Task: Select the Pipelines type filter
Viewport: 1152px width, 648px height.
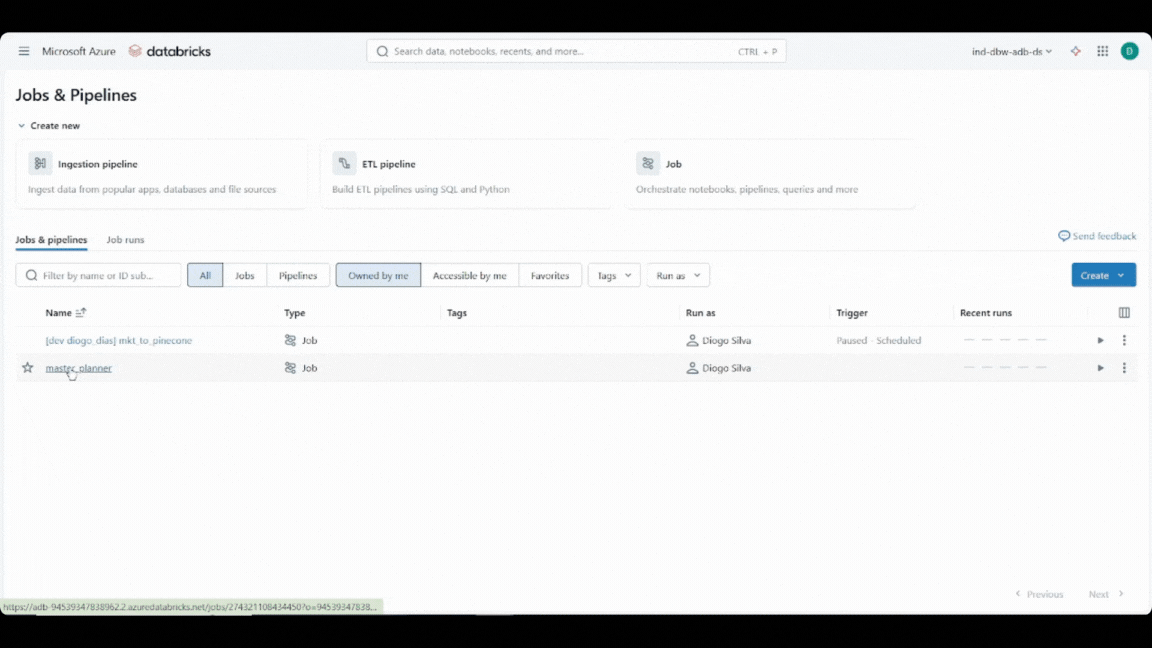Action: [298, 275]
